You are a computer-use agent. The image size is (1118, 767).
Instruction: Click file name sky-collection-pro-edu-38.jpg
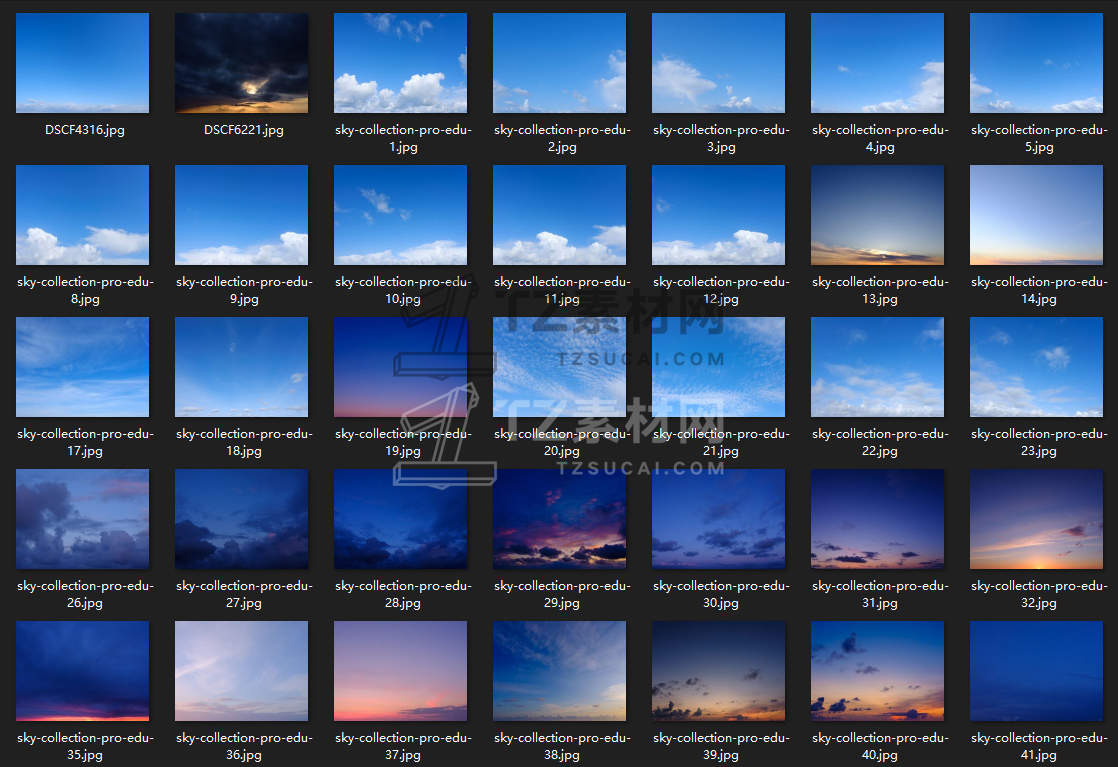(x=563, y=746)
